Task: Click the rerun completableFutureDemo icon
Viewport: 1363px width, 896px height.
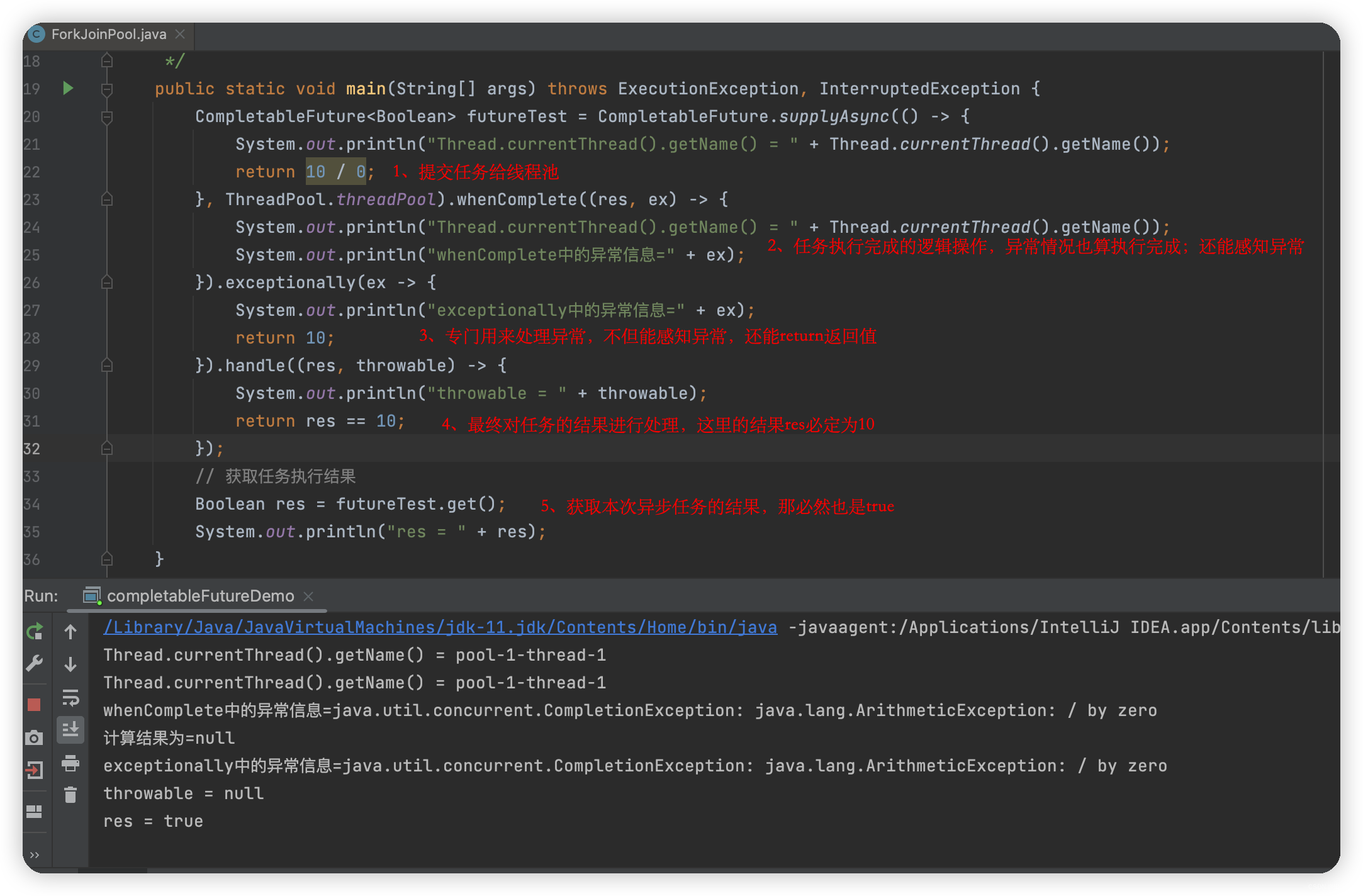Action: 35,630
